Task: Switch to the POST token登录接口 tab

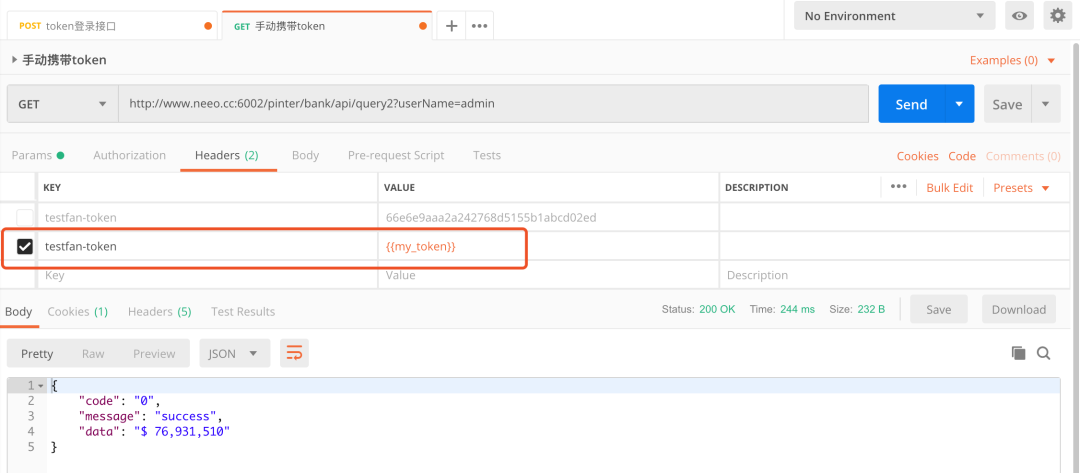Action: tap(114, 26)
